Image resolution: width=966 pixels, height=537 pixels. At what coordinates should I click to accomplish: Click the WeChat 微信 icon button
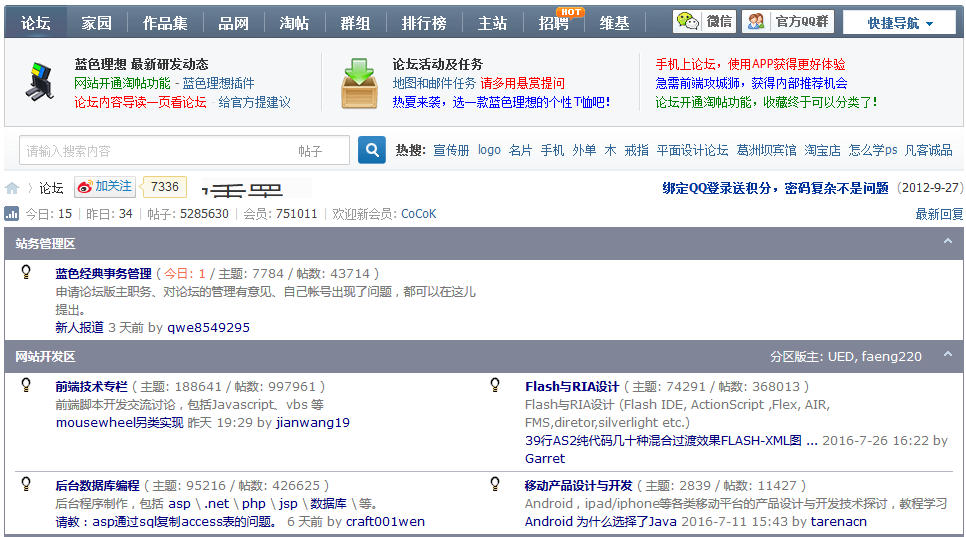(704, 22)
